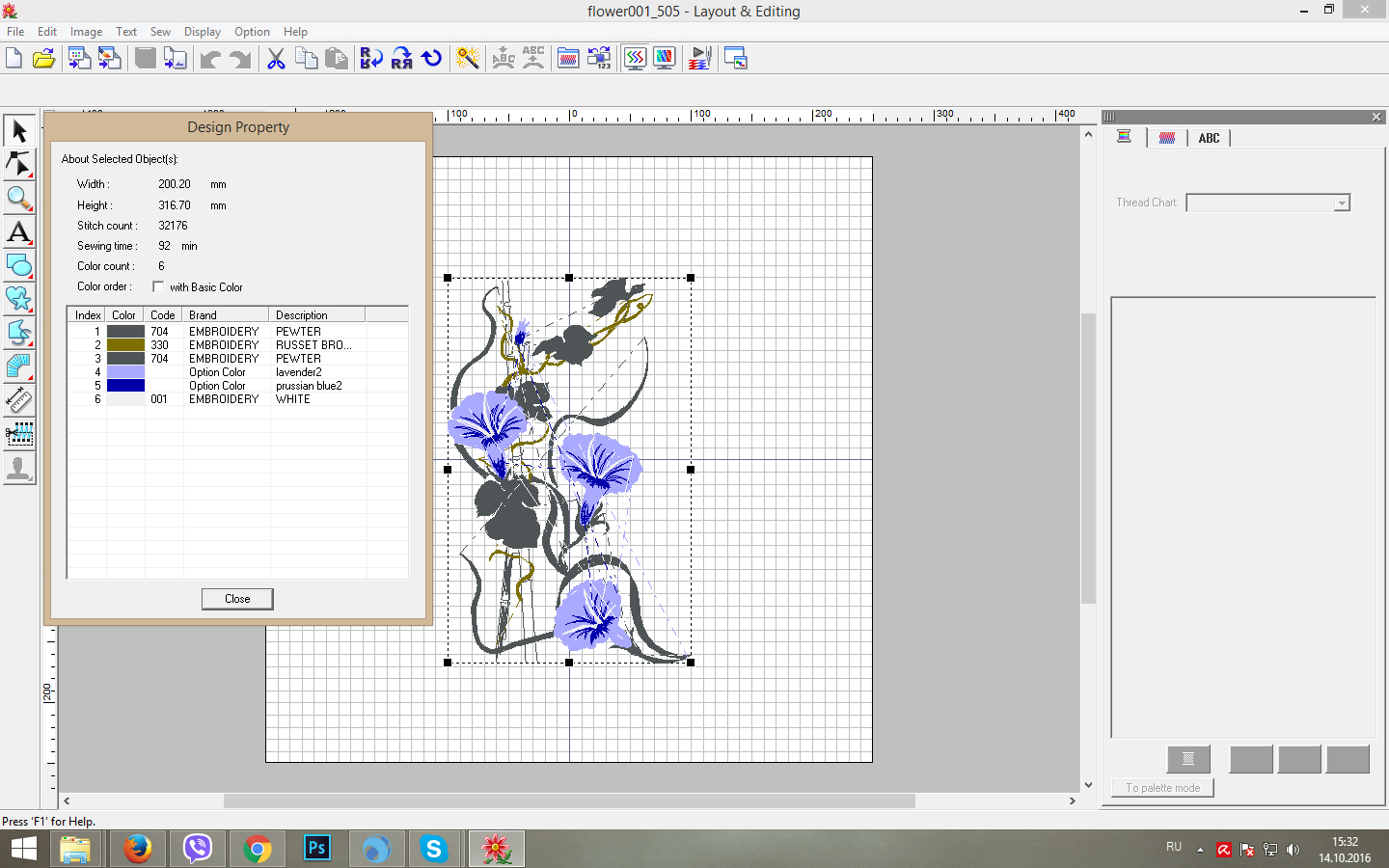Open Photoshop from the taskbar
The width and height of the screenshot is (1389, 868).
316,849
